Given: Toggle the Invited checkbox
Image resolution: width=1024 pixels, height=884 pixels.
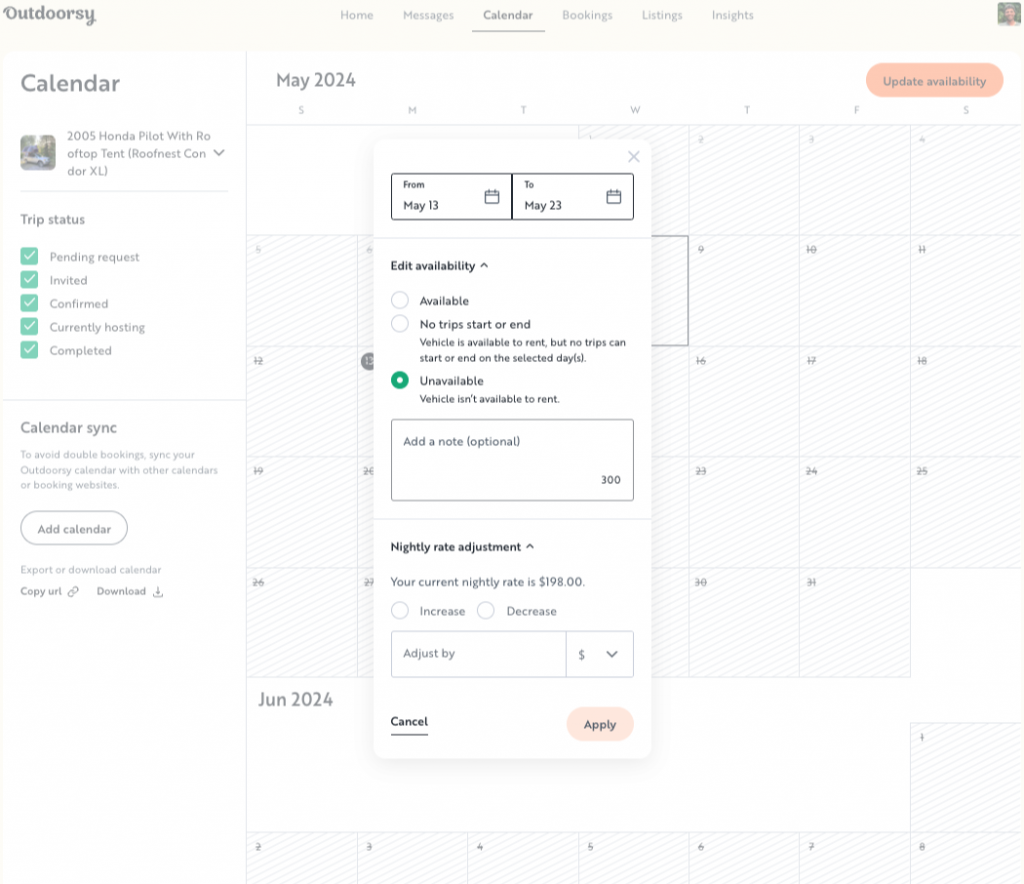Looking at the screenshot, I should click(x=29, y=279).
